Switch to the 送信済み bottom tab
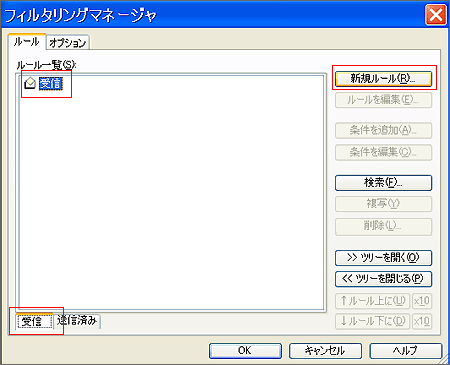This screenshot has height=365, width=450. [77, 321]
